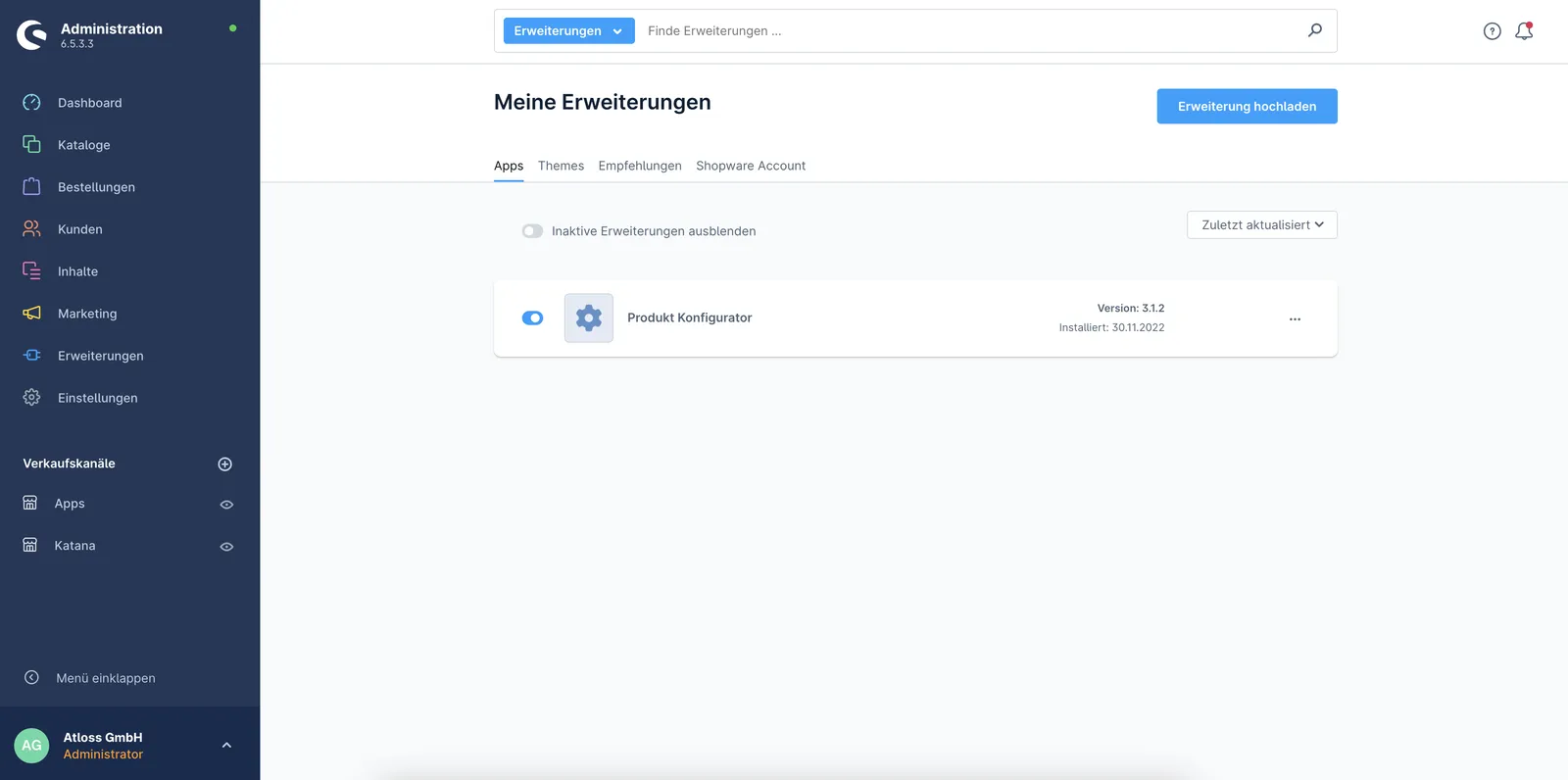Click the green online status dot
The image size is (1568, 780).
click(232, 28)
